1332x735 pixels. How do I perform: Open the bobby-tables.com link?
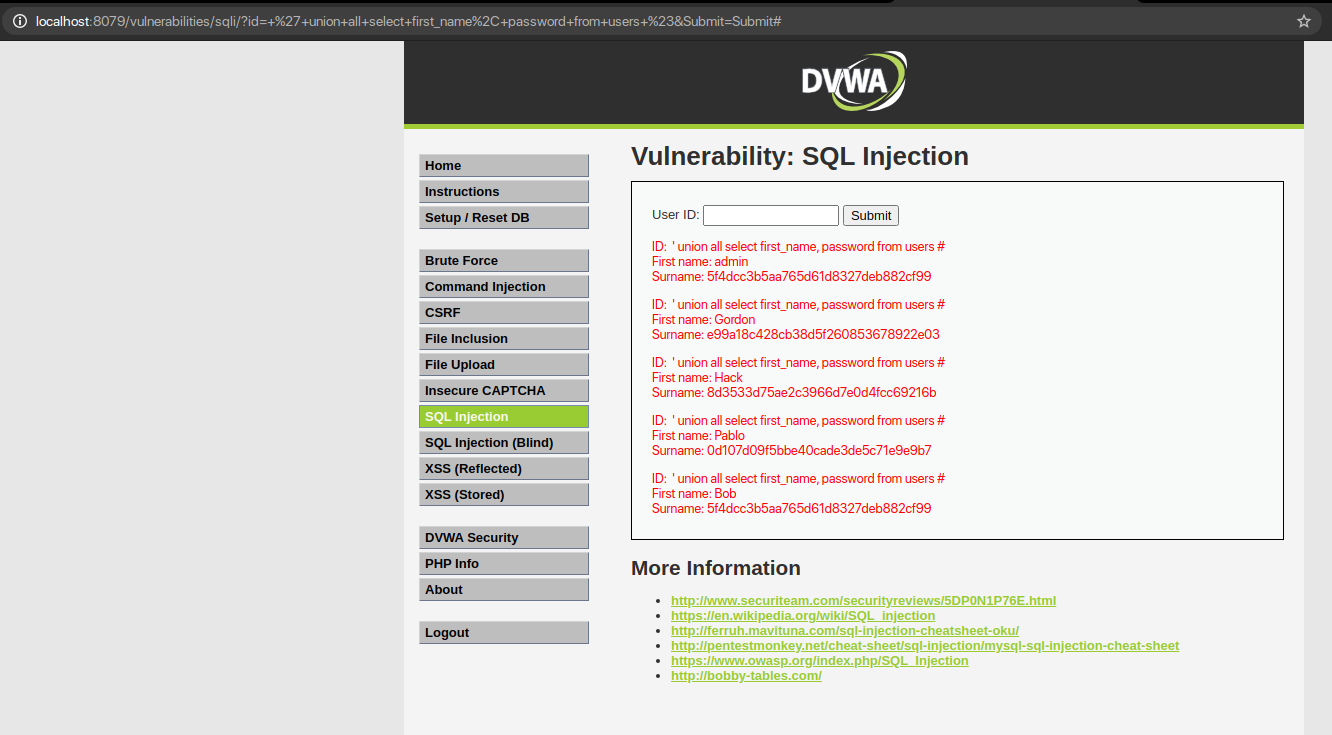746,676
